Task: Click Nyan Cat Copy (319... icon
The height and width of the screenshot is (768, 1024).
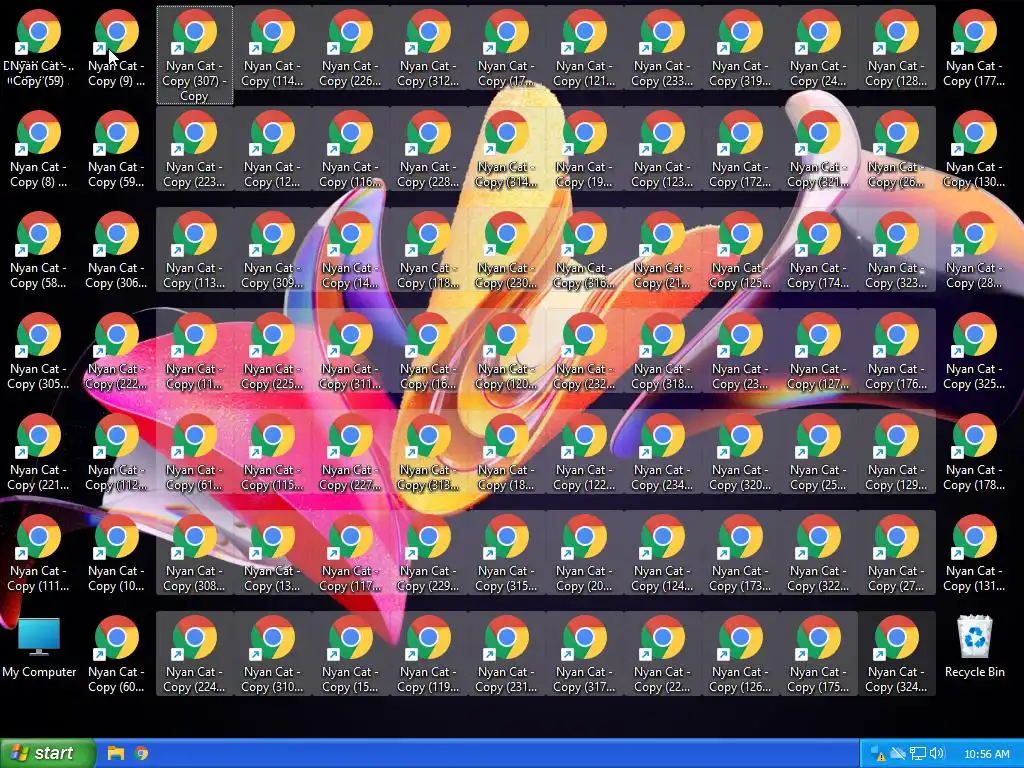Action: [x=740, y=48]
